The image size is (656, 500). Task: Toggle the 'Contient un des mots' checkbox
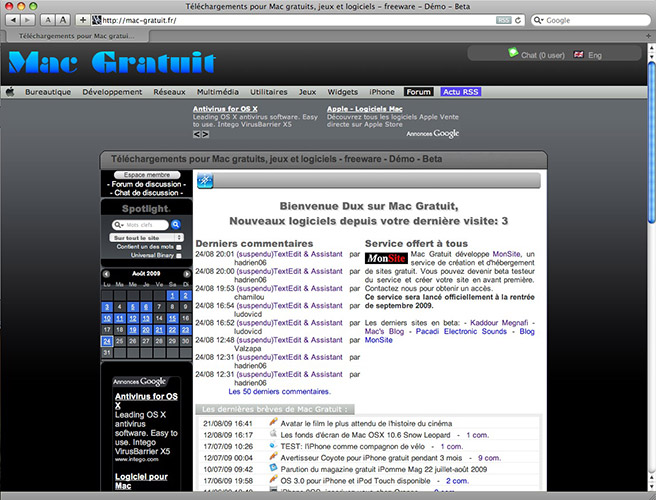click(x=179, y=247)
